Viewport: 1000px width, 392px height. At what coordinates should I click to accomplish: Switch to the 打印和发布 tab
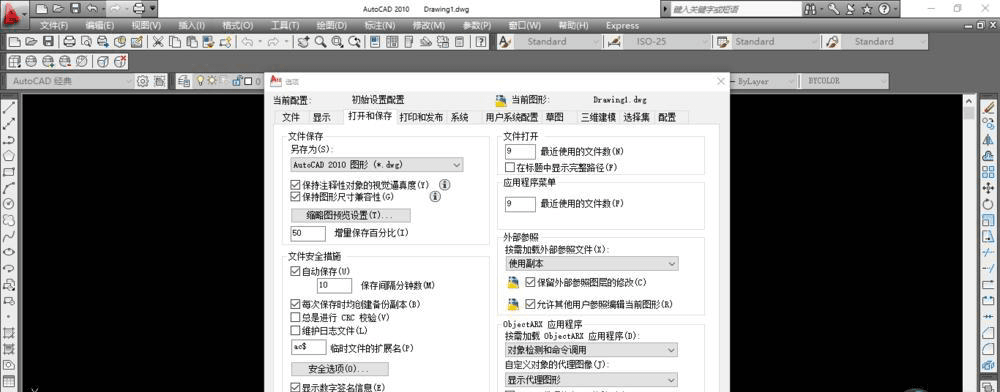[421, 117]
